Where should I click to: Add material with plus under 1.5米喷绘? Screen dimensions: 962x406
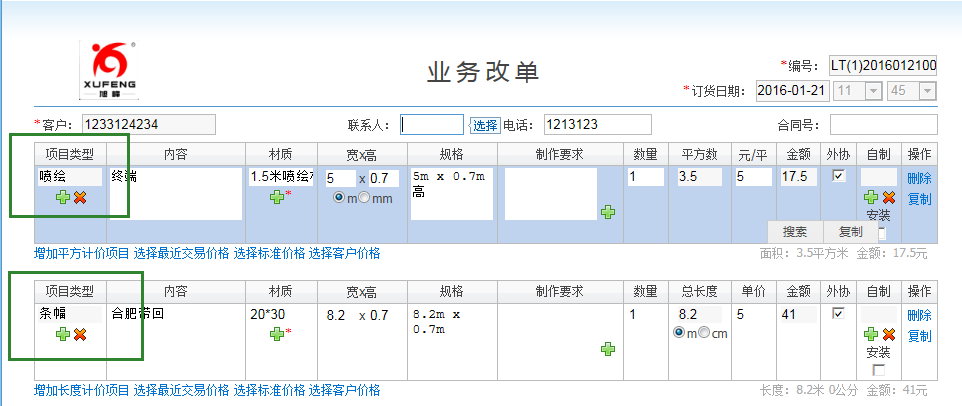click(x=276, y=197)
